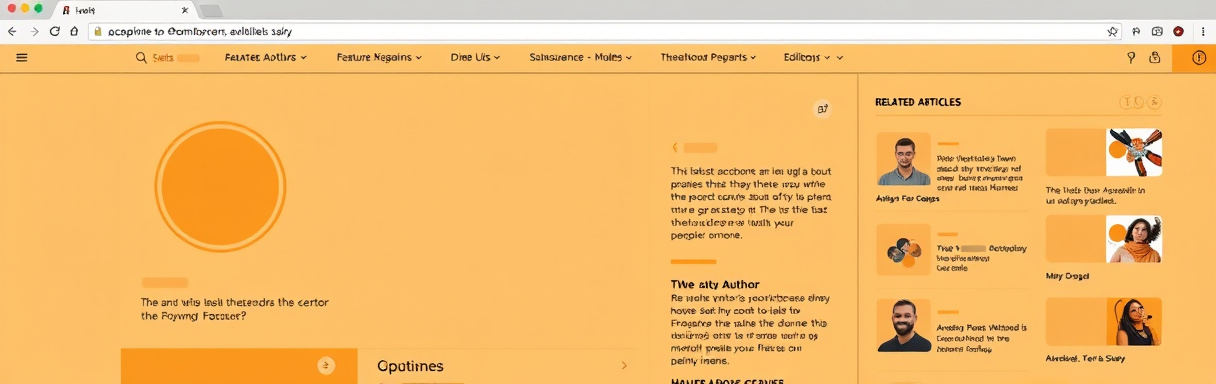Go back with the browser back arrow
Screen dimensions: 1216x384
(x=12, y=31)
